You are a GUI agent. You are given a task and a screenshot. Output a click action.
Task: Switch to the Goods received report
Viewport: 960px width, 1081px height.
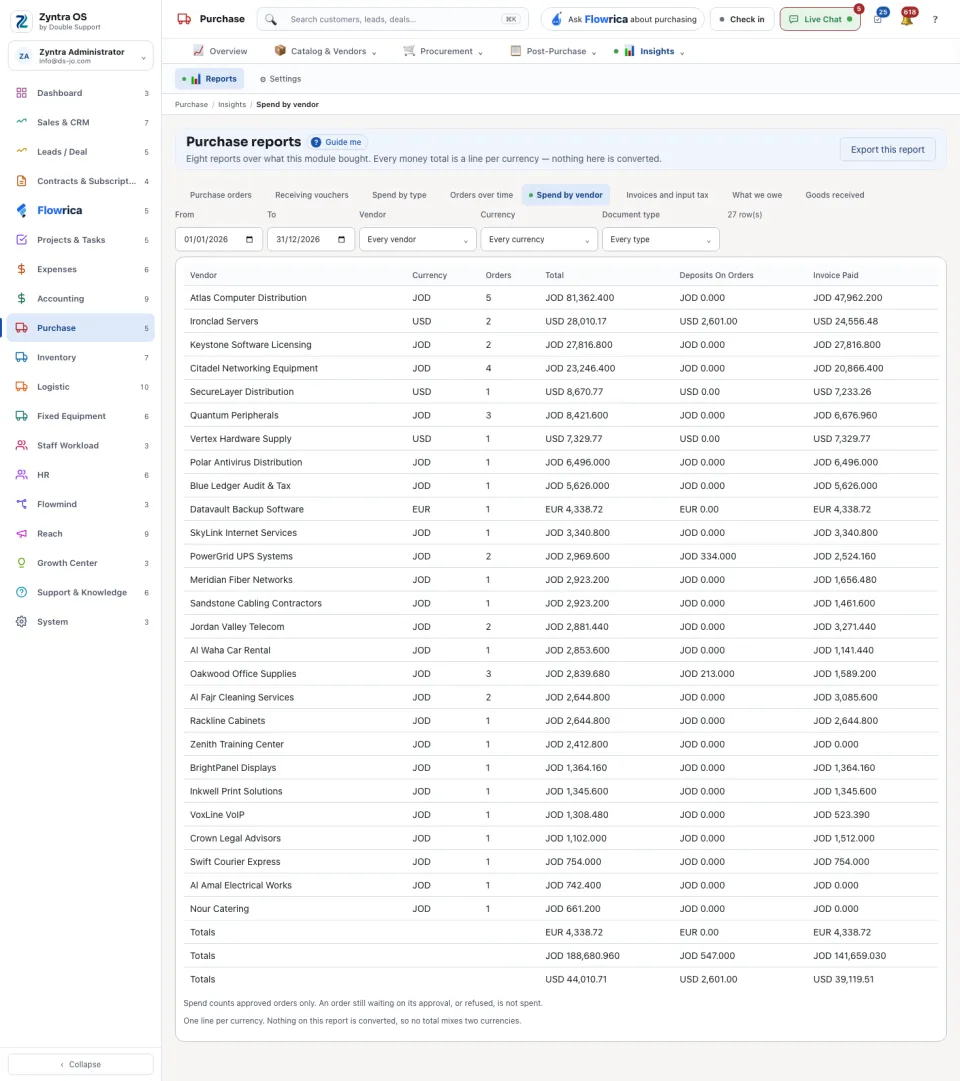click(x=834, y=195)
